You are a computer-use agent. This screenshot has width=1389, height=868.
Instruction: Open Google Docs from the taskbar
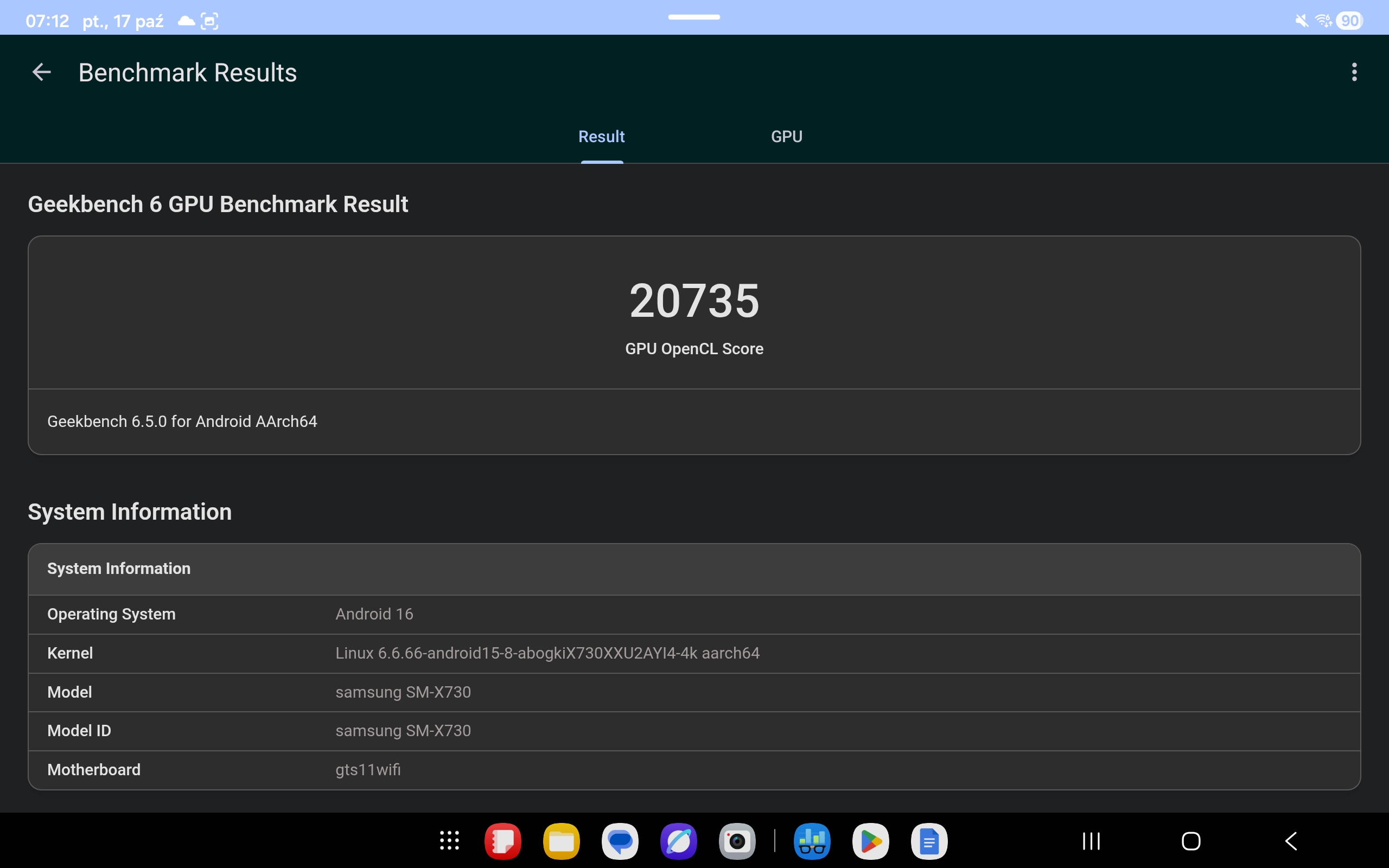pyautogui.click(x=929, y=841)
